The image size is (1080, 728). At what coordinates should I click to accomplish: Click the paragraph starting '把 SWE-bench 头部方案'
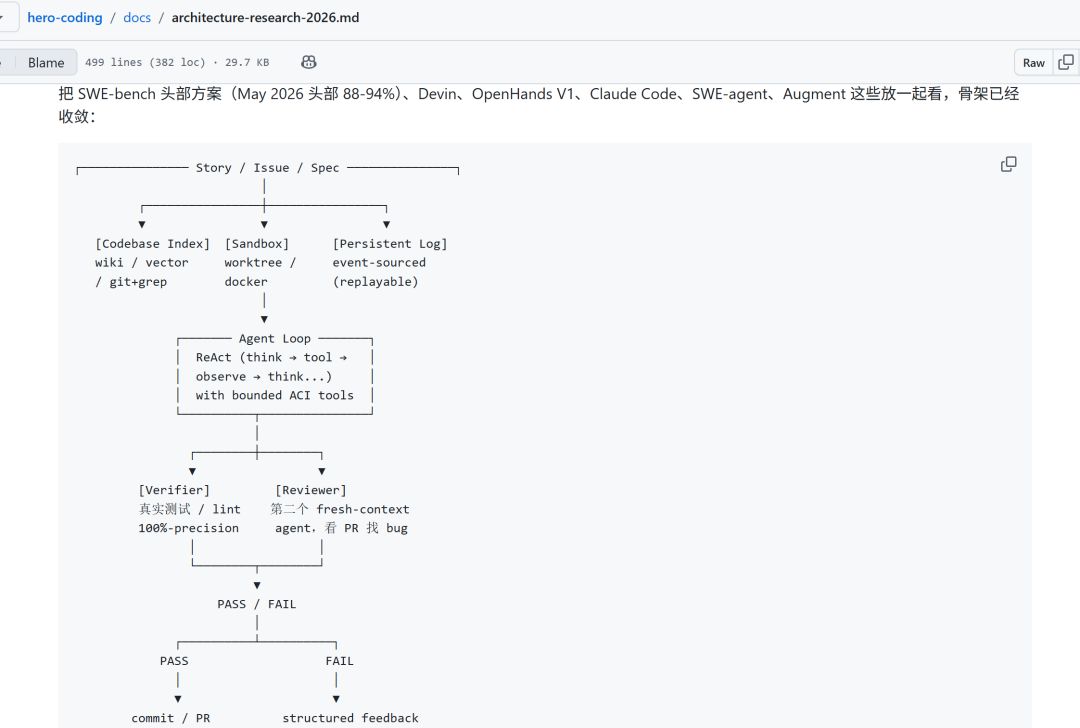[539, 105]
